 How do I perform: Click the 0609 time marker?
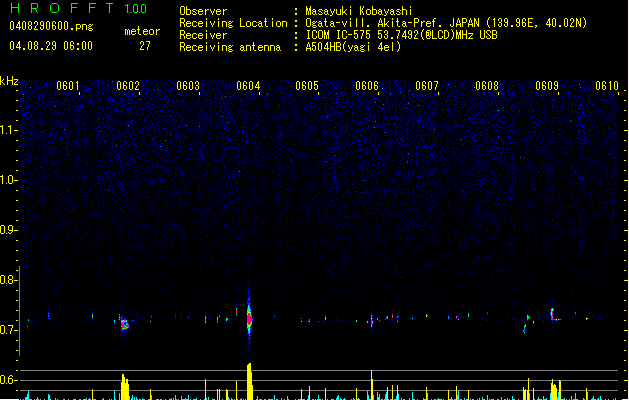coord(547,85)
